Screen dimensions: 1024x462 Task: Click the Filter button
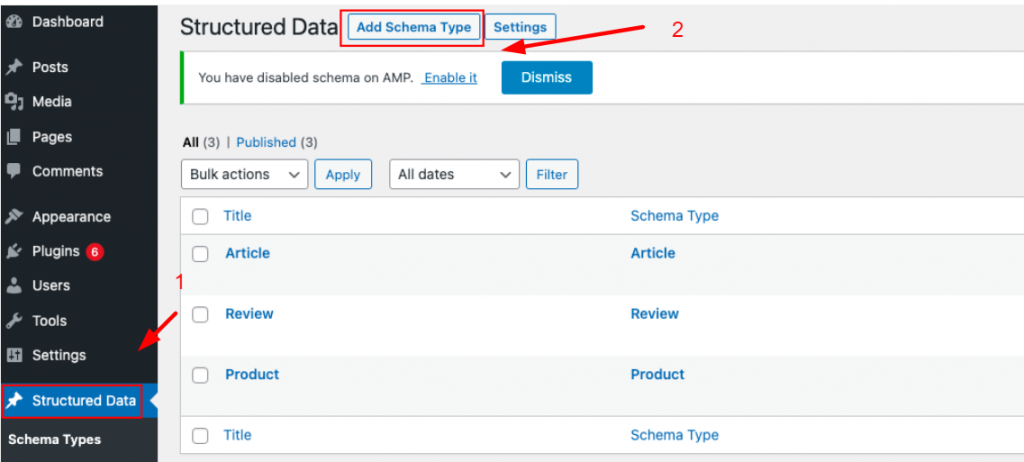click(x=552, y=174)
